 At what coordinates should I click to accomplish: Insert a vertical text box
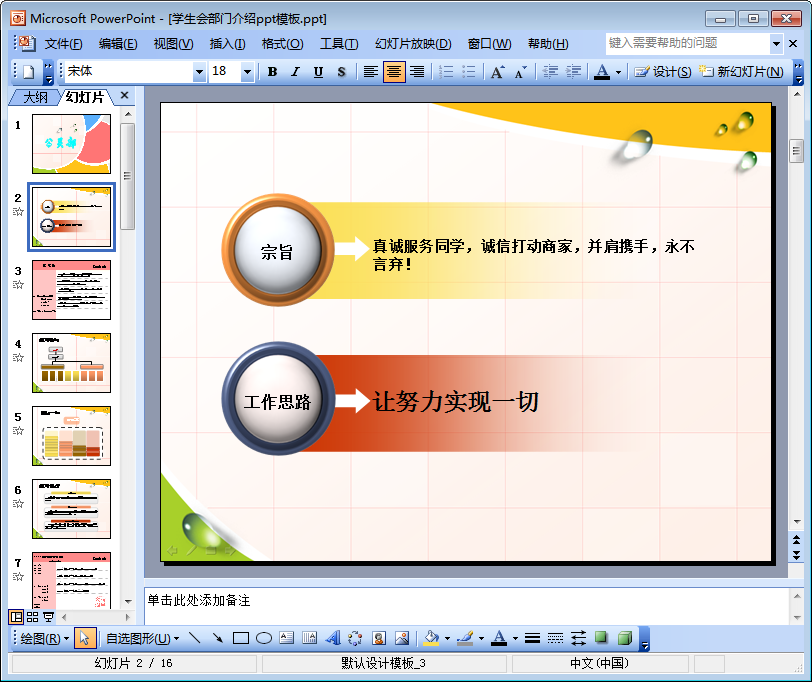tap(310, 638)
